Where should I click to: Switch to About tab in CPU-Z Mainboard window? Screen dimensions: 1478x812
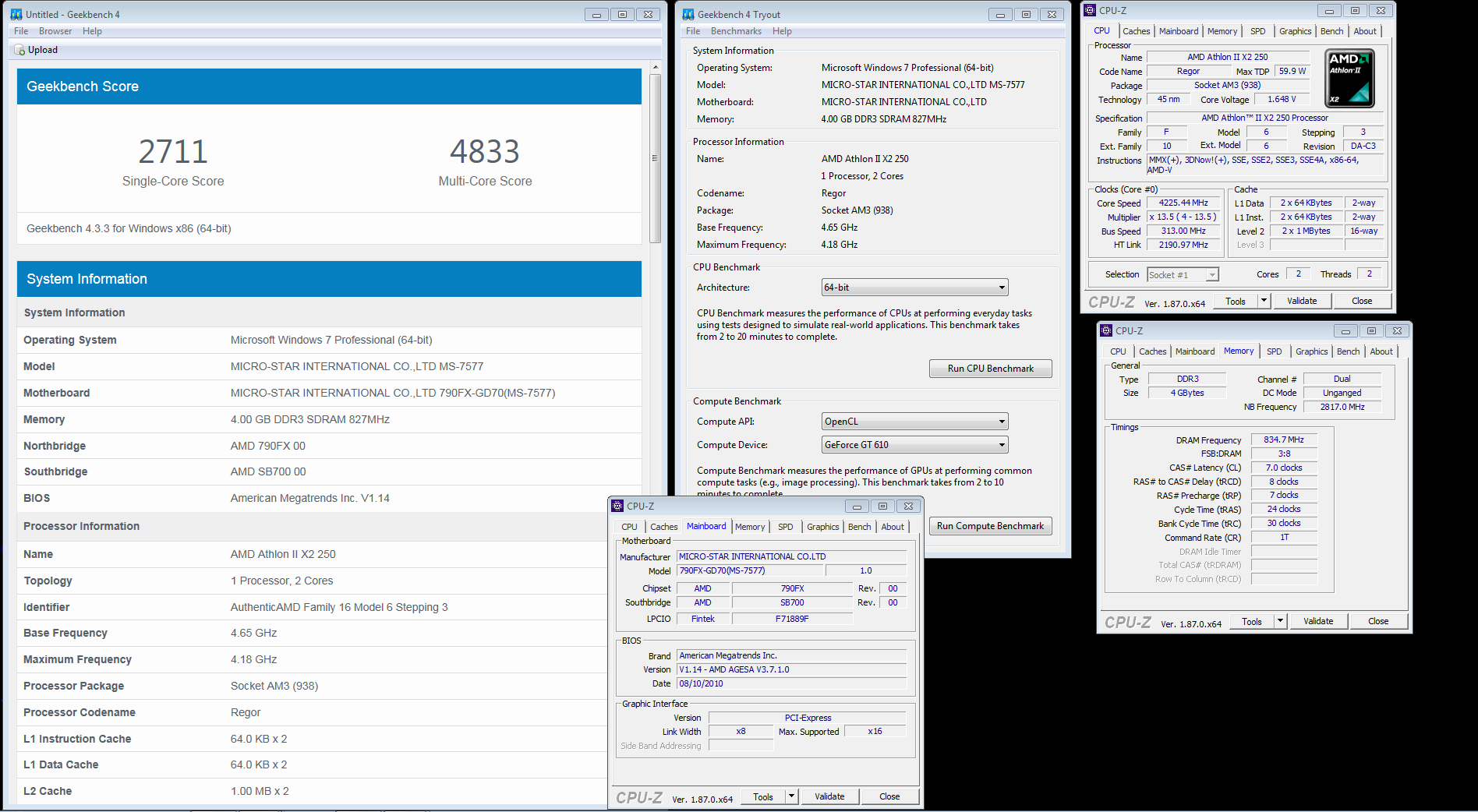coord(893,527)
